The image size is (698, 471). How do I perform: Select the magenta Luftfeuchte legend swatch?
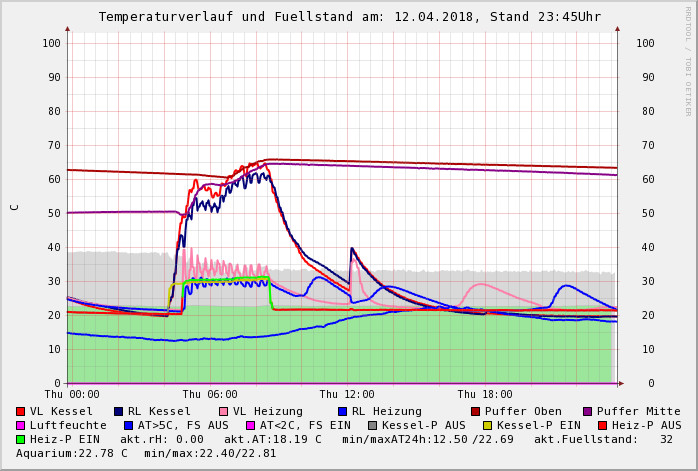20,425
